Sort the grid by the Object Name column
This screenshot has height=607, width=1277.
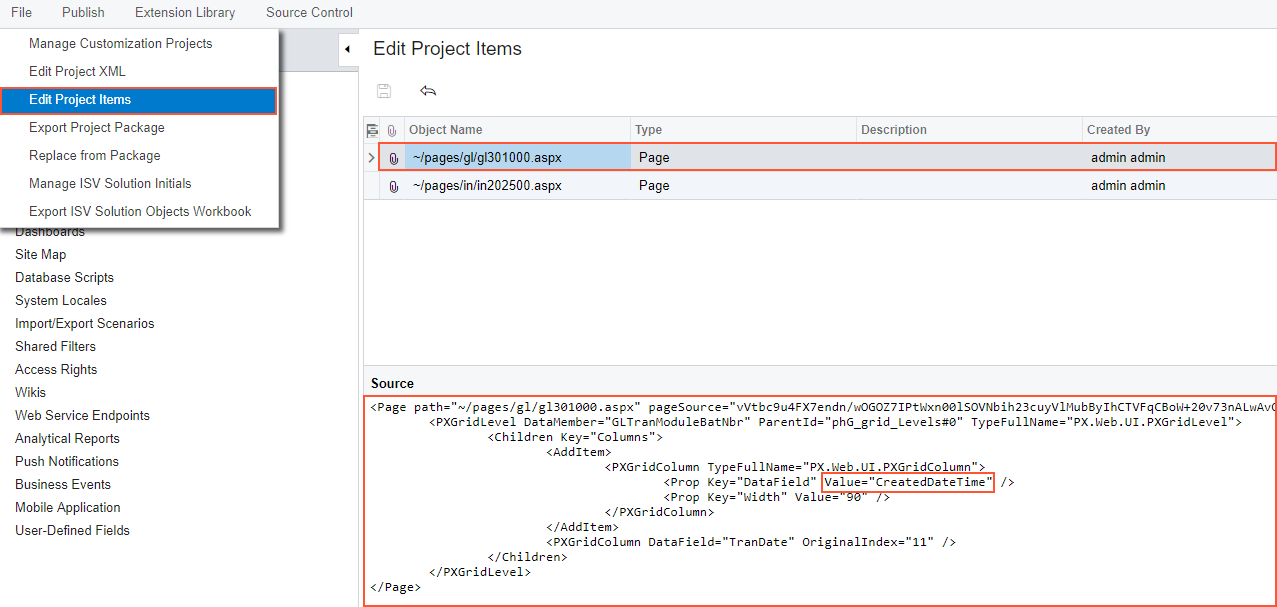click(x=446, y=130)
